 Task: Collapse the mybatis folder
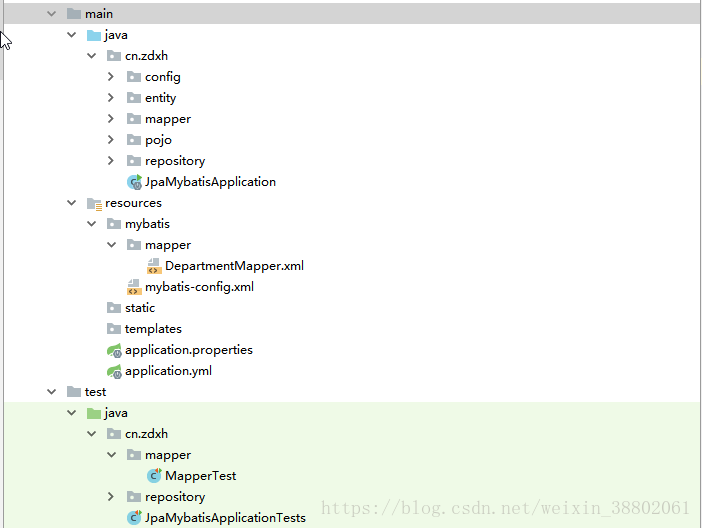coord(92,224)
